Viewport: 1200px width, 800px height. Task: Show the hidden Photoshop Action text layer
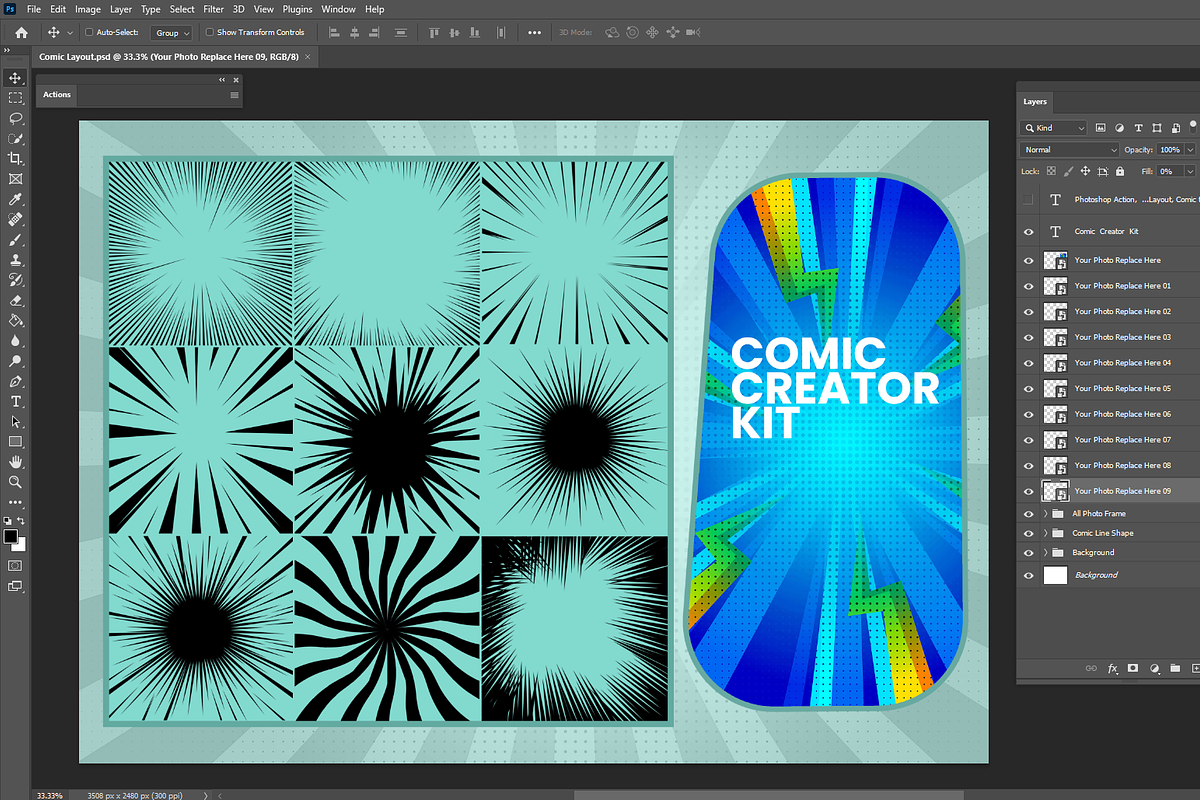click(1028, 200)
